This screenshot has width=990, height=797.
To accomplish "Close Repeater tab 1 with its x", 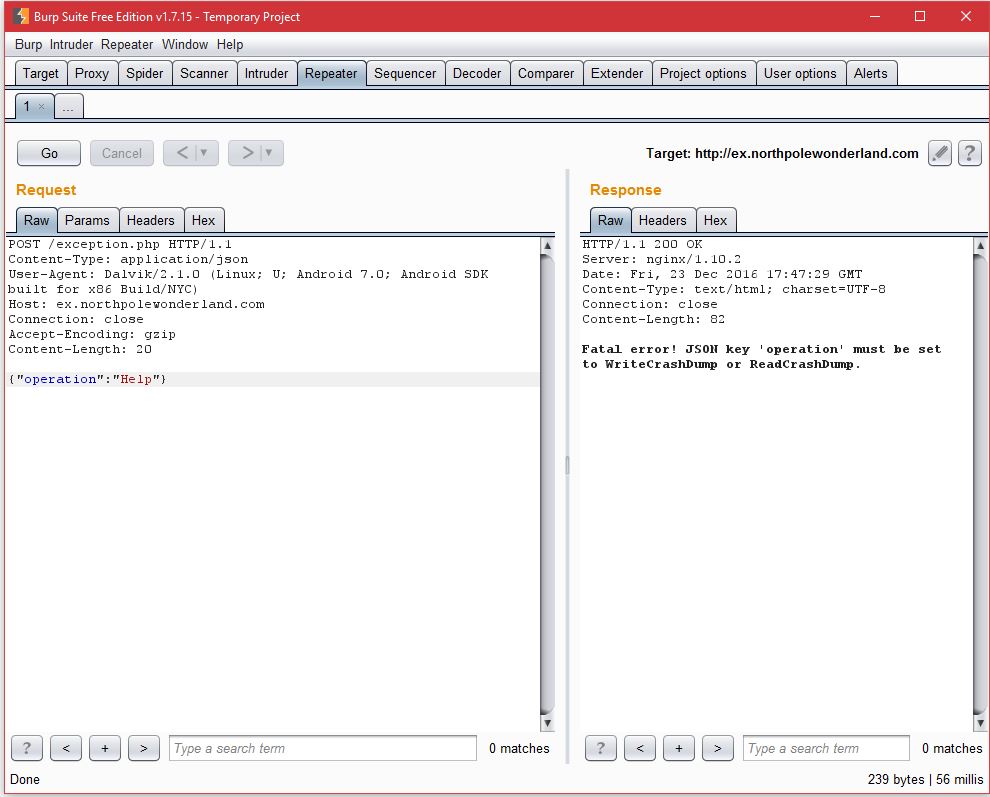I will [41, 106].
